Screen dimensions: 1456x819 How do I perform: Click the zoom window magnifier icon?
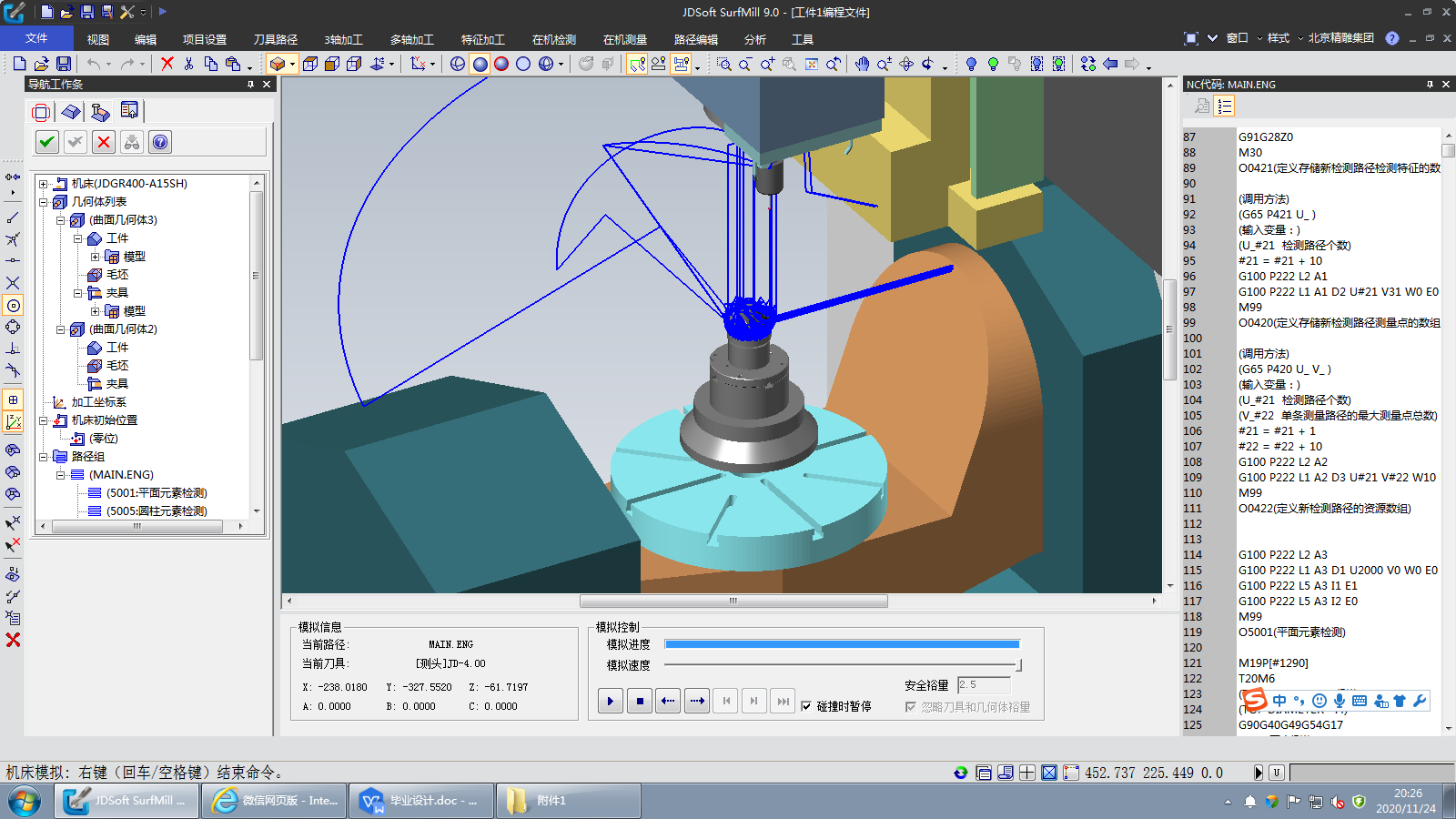[723, 64]
